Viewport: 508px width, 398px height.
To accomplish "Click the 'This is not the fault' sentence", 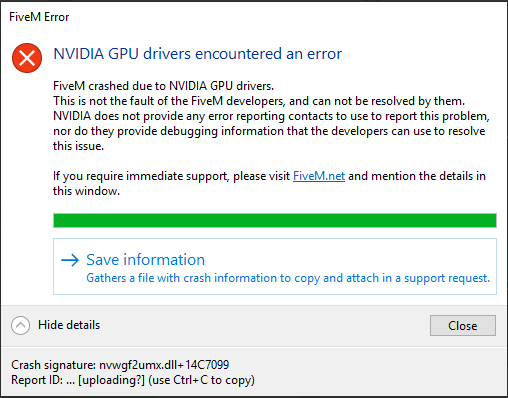I will (259, 101).
